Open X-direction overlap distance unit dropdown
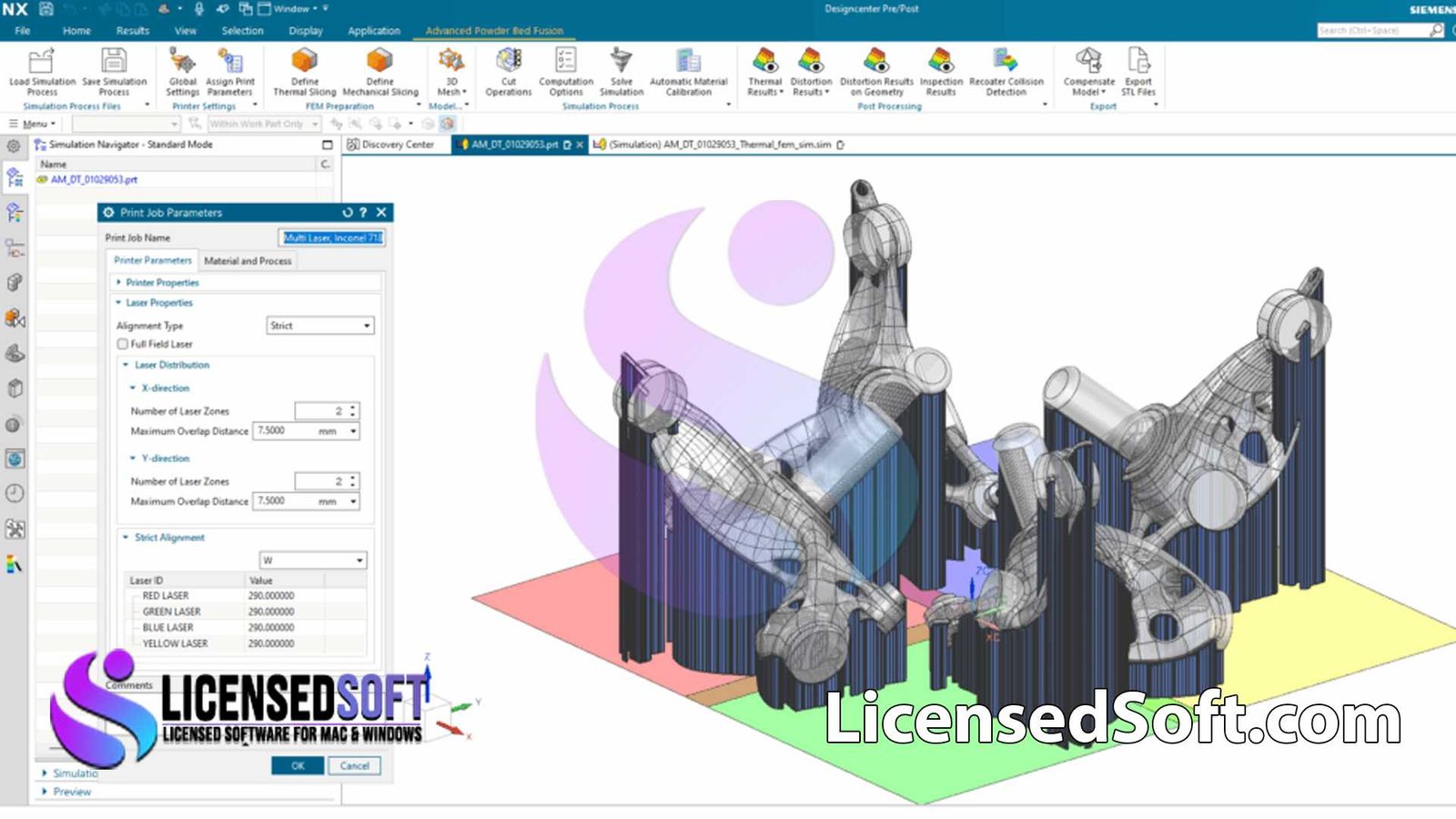 click(353, 431)
